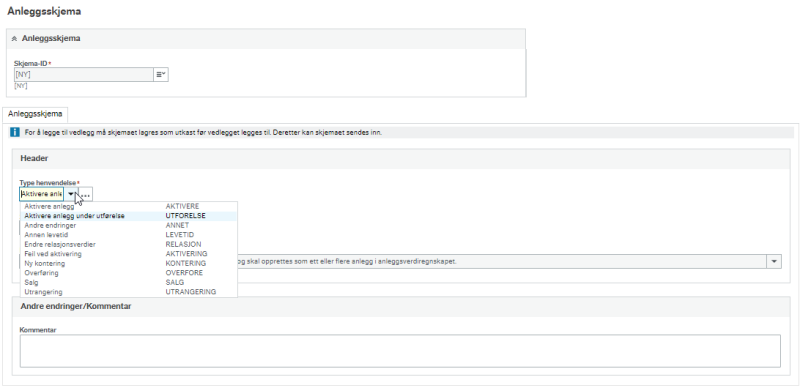Pick the 'Overføring' option
The width and height of the screenshot is (800, 388).
pyautogui.click(x=41, y=273)
